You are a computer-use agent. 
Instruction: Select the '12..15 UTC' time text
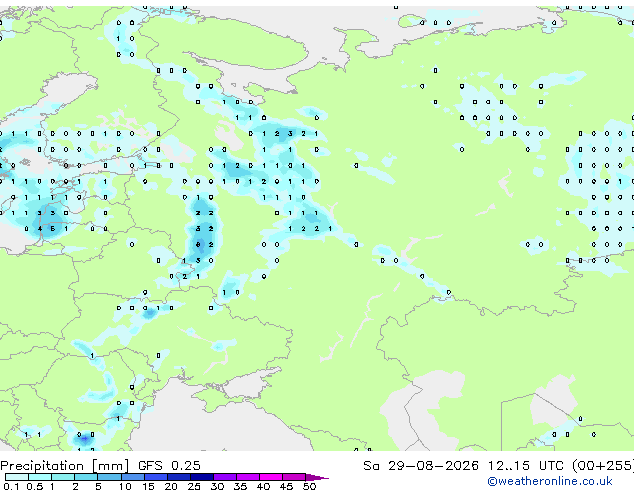pos(526,465)
